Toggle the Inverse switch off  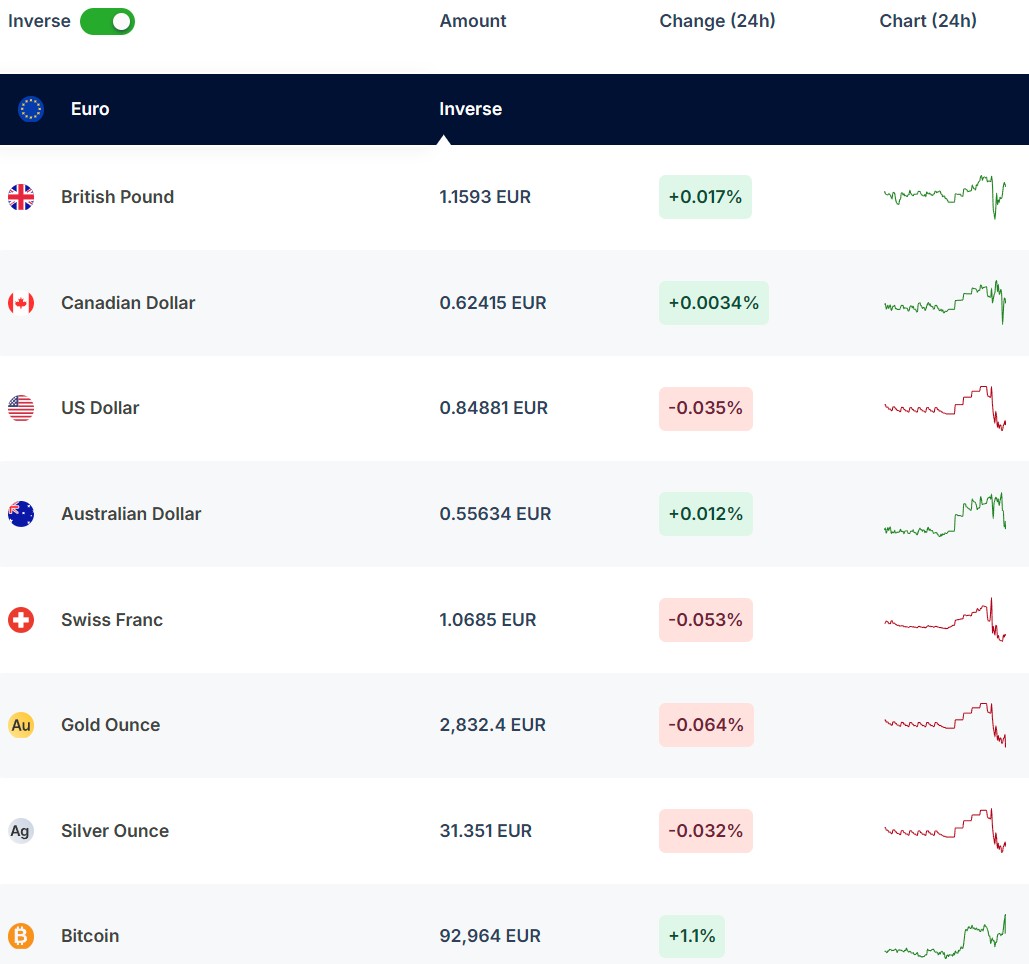coord(107,21)
